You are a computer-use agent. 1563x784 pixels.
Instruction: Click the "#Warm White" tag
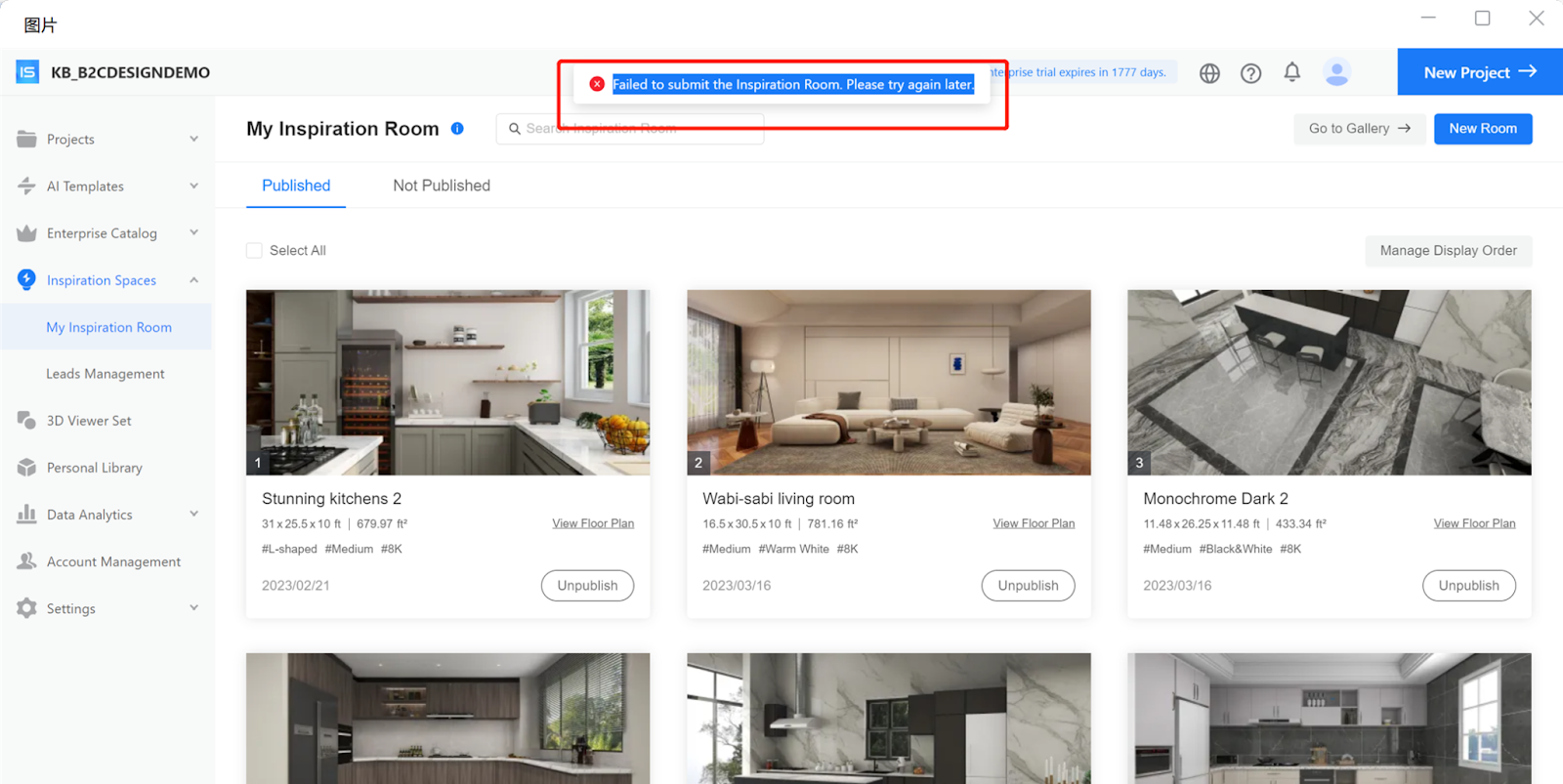[x=794, y=549]
